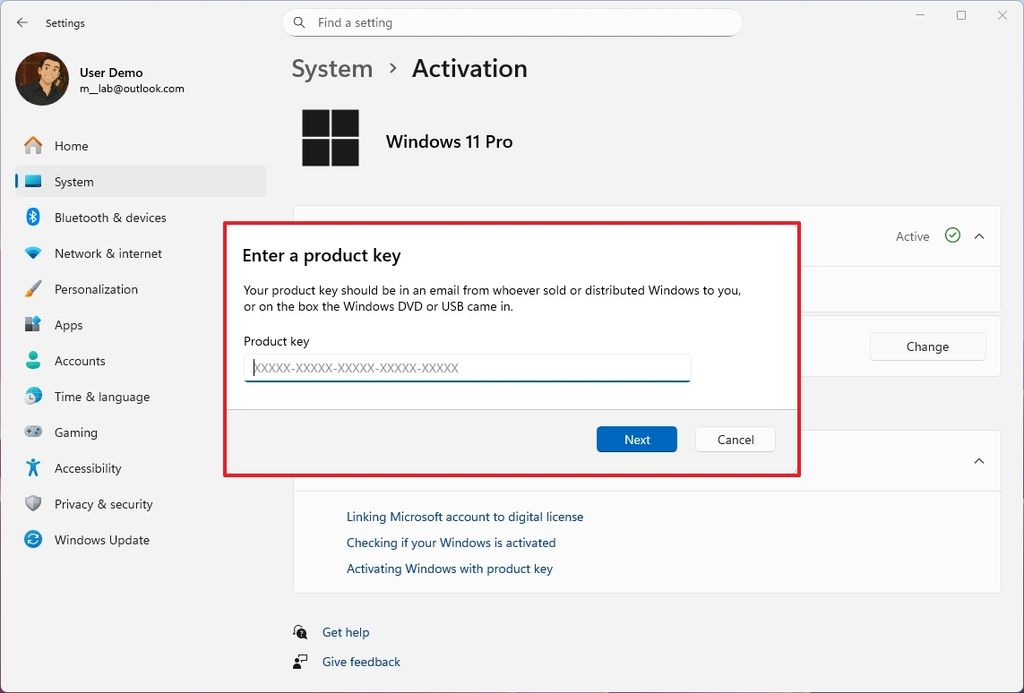Viewport: 1024px width, 693px height.
Task: Cancel the product key dialog
Action: [x=735, y=439]
